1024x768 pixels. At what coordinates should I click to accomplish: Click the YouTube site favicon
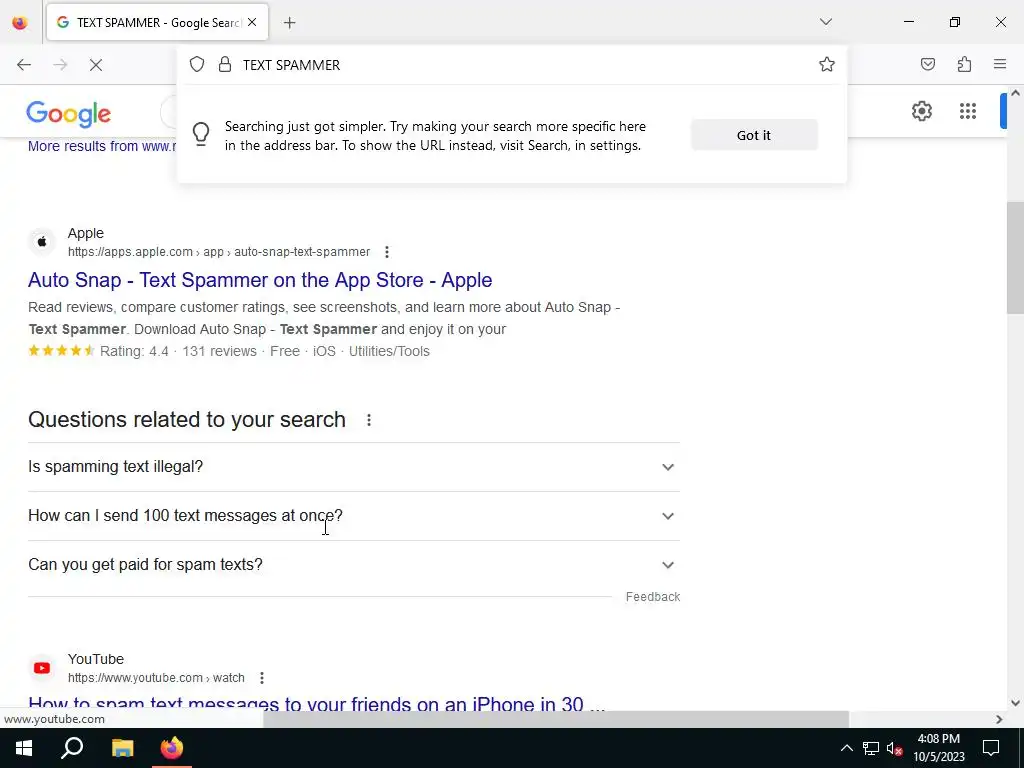pos(42,668)
